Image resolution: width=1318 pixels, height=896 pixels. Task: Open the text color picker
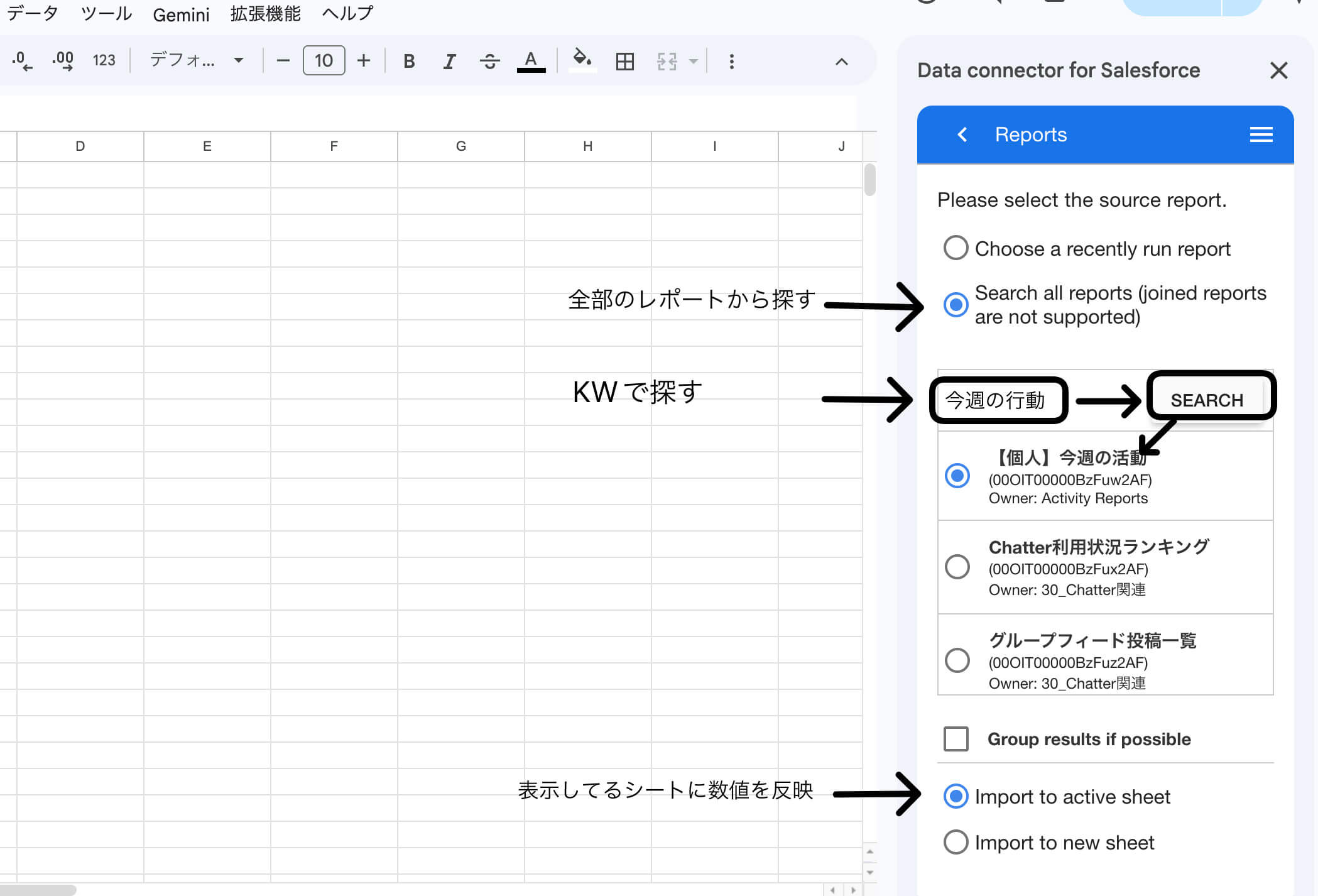(x=531, y=61)
